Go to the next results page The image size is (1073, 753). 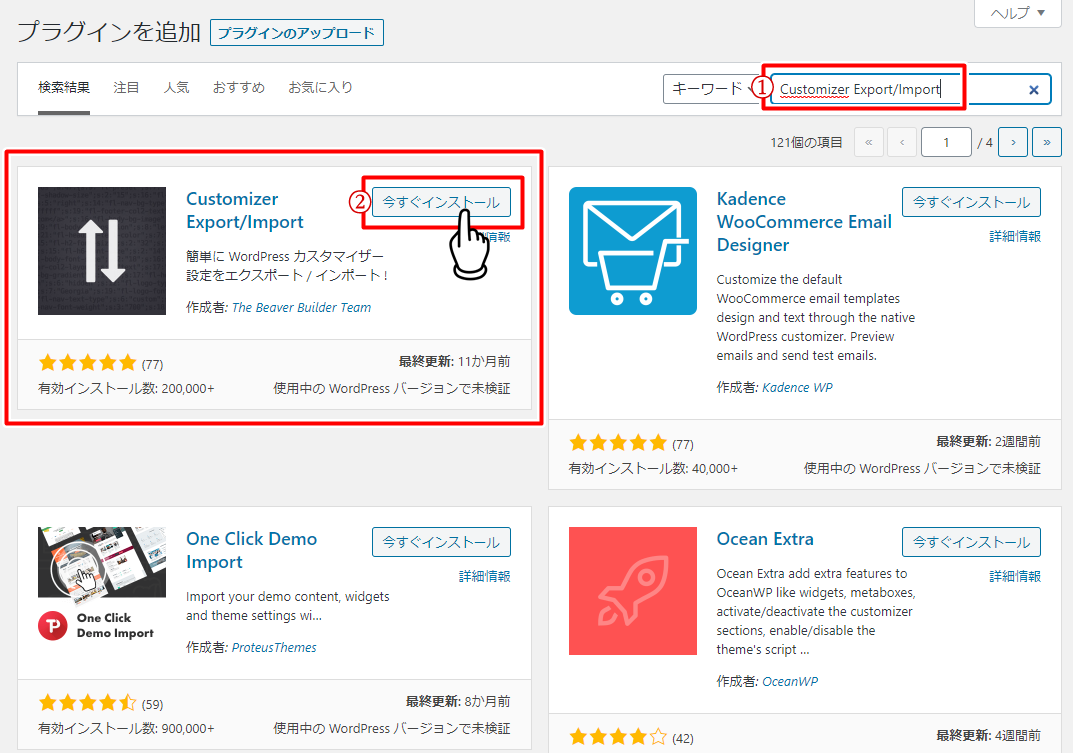click(1013, 142)
